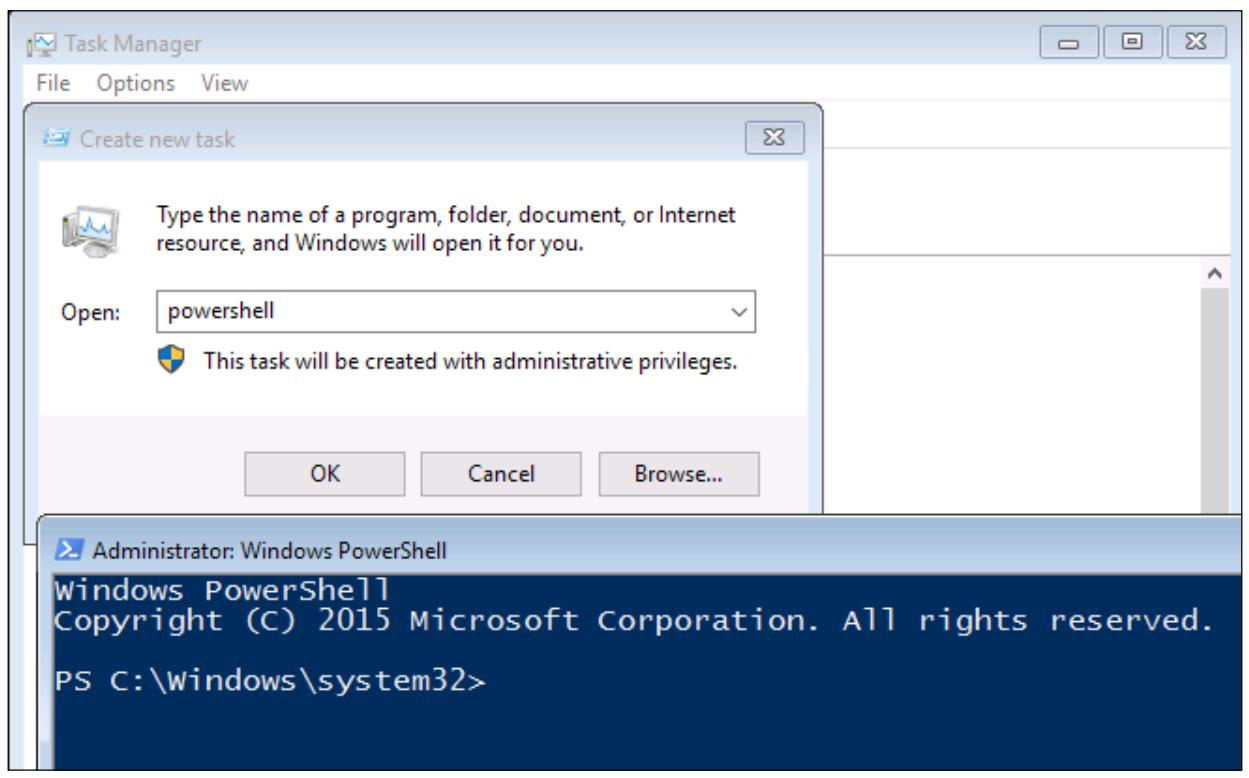Viewport: 1249px width, 778px height.
Task: Close the Task Manager window
Action: (1184, 44)
